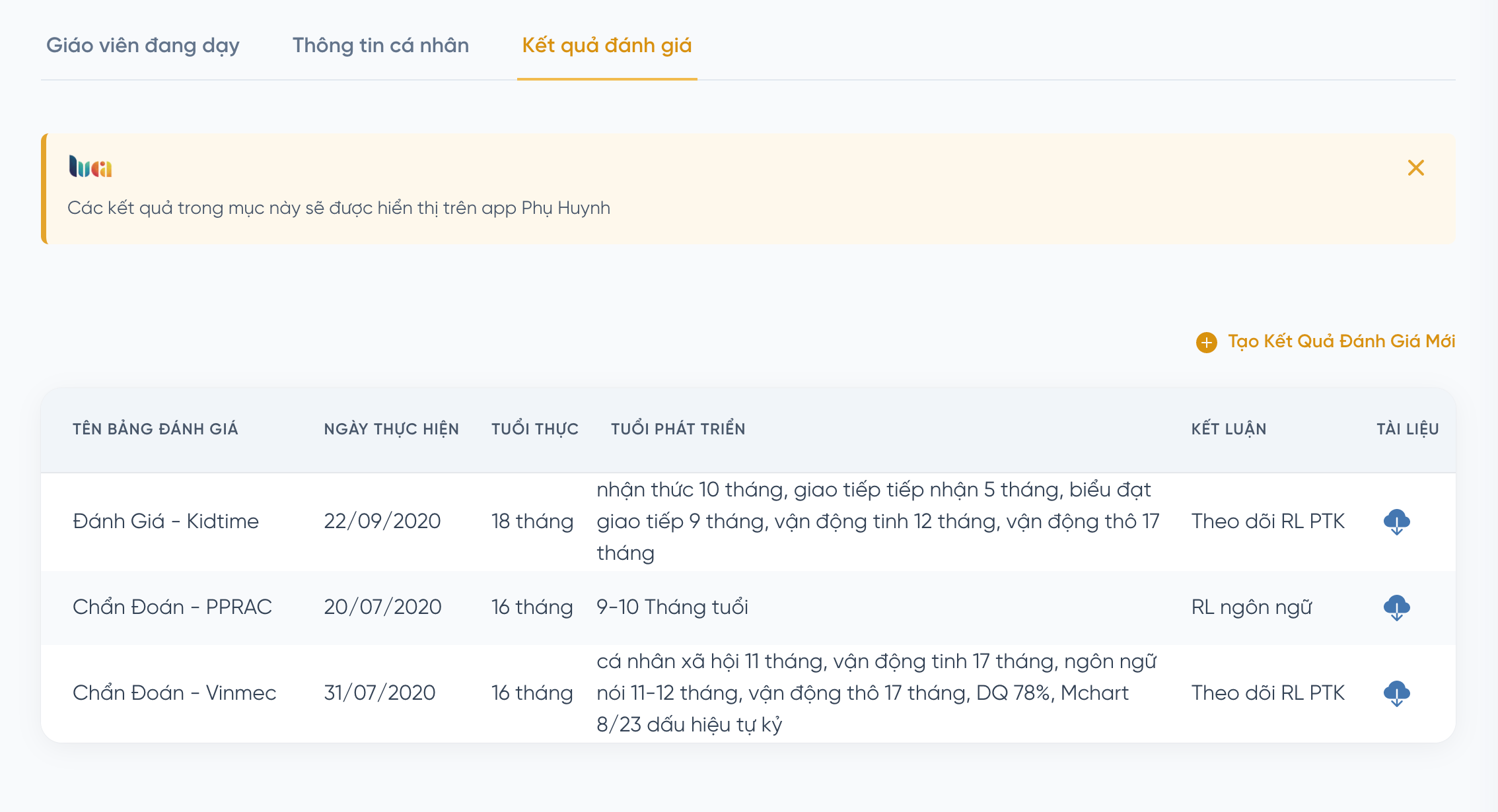Click the Ngày Thực Hiện column header
Viewport: 1498px width, 812px height.
(x=391, y=429)
